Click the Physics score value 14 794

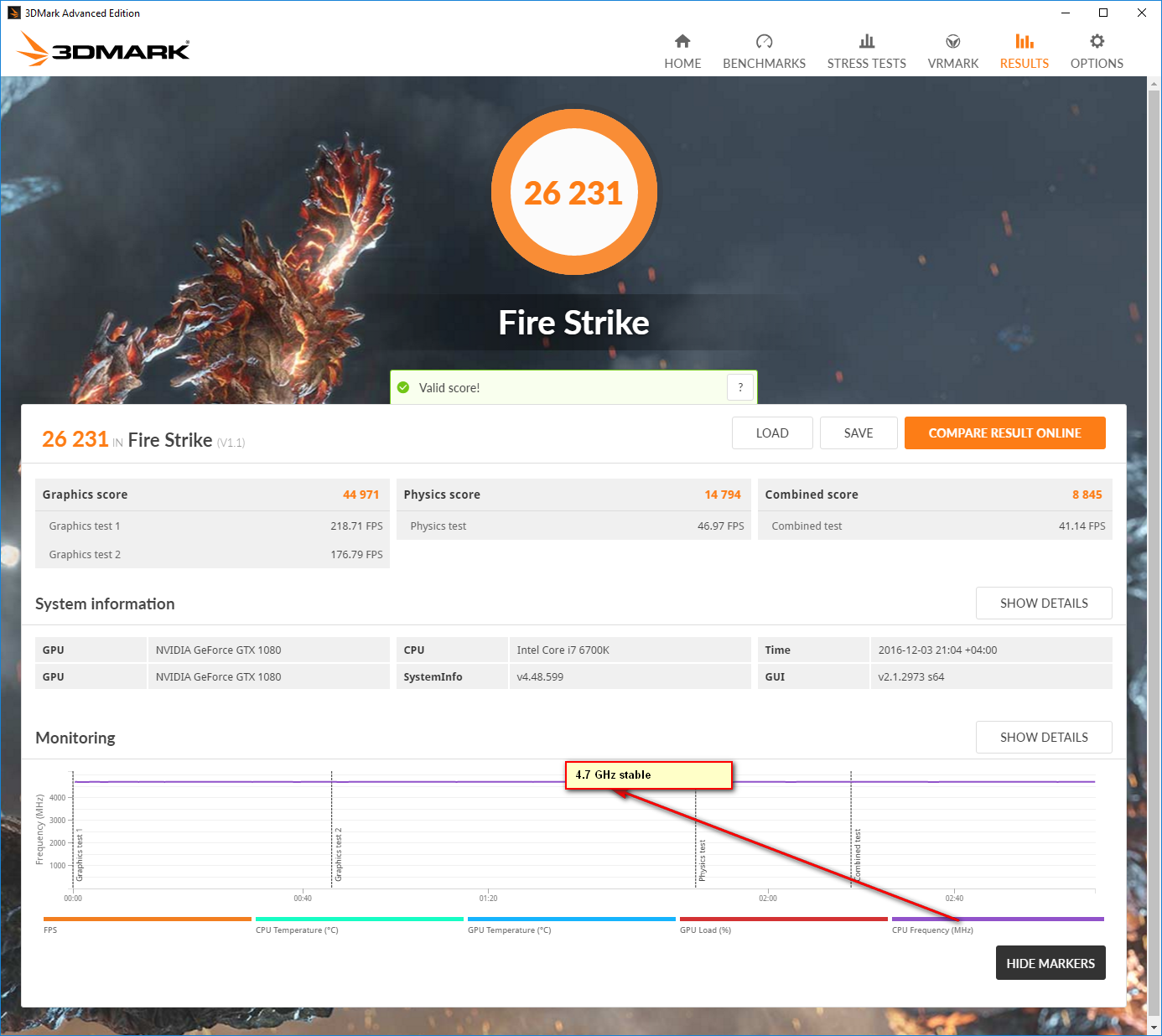point(723,495)
